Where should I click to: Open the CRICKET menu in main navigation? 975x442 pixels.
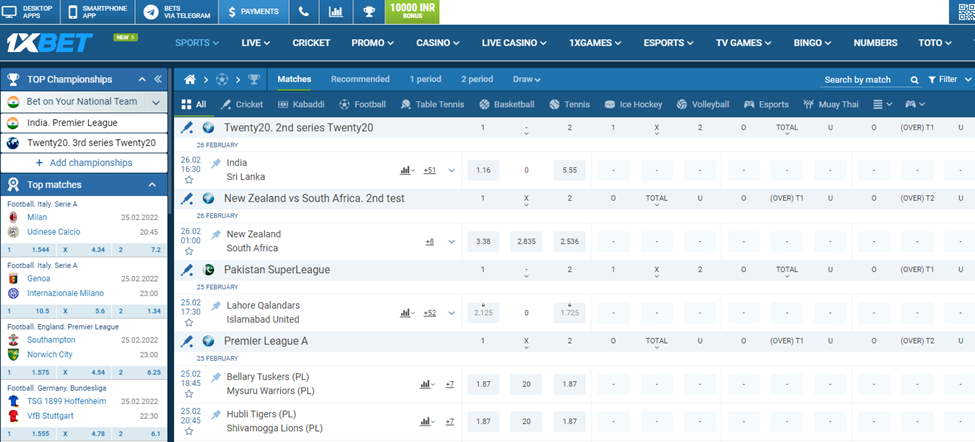(x=311, y=43)
